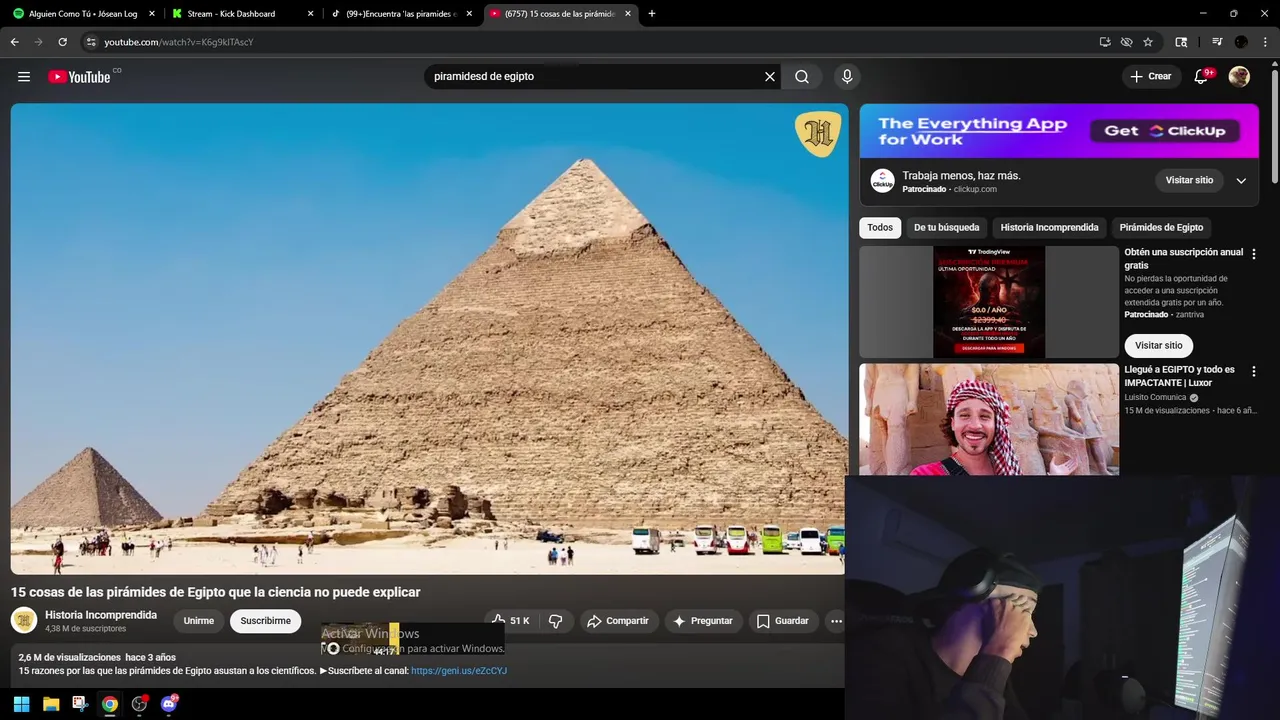Viewport: 1280px width, 720px height.
Task: Open the Windows Start menu
Action: pyautogui.click(x=21, y=704)
